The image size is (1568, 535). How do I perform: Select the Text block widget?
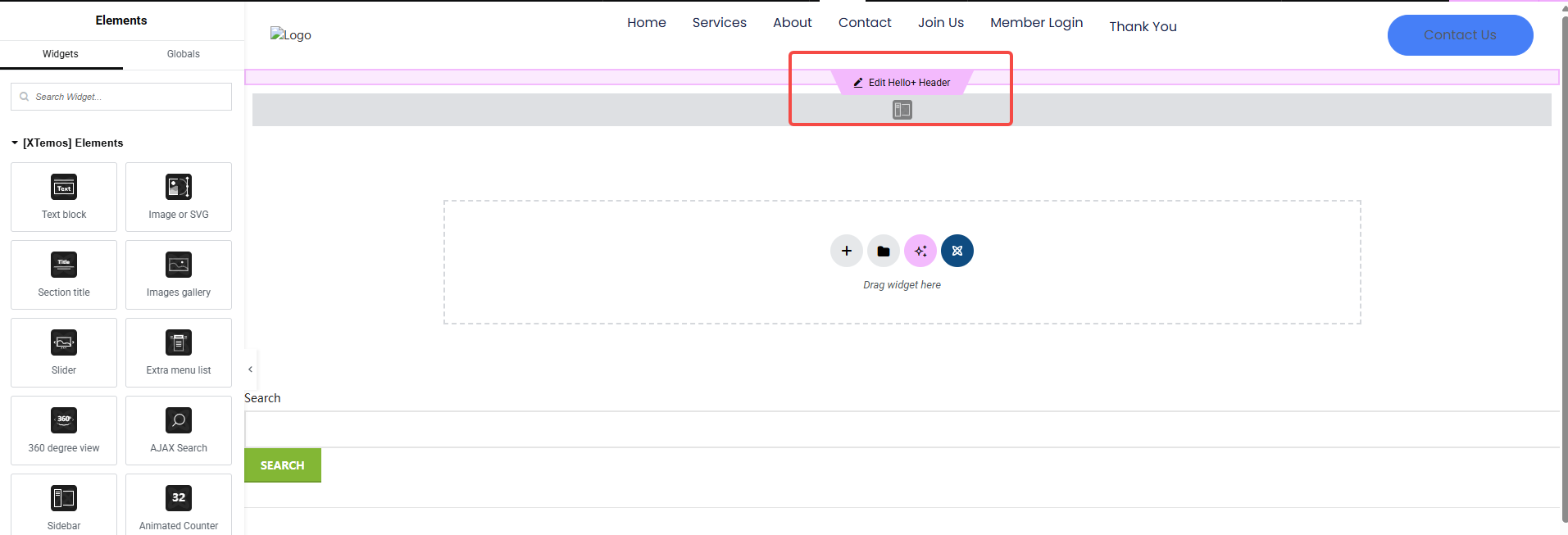[64, 197]
